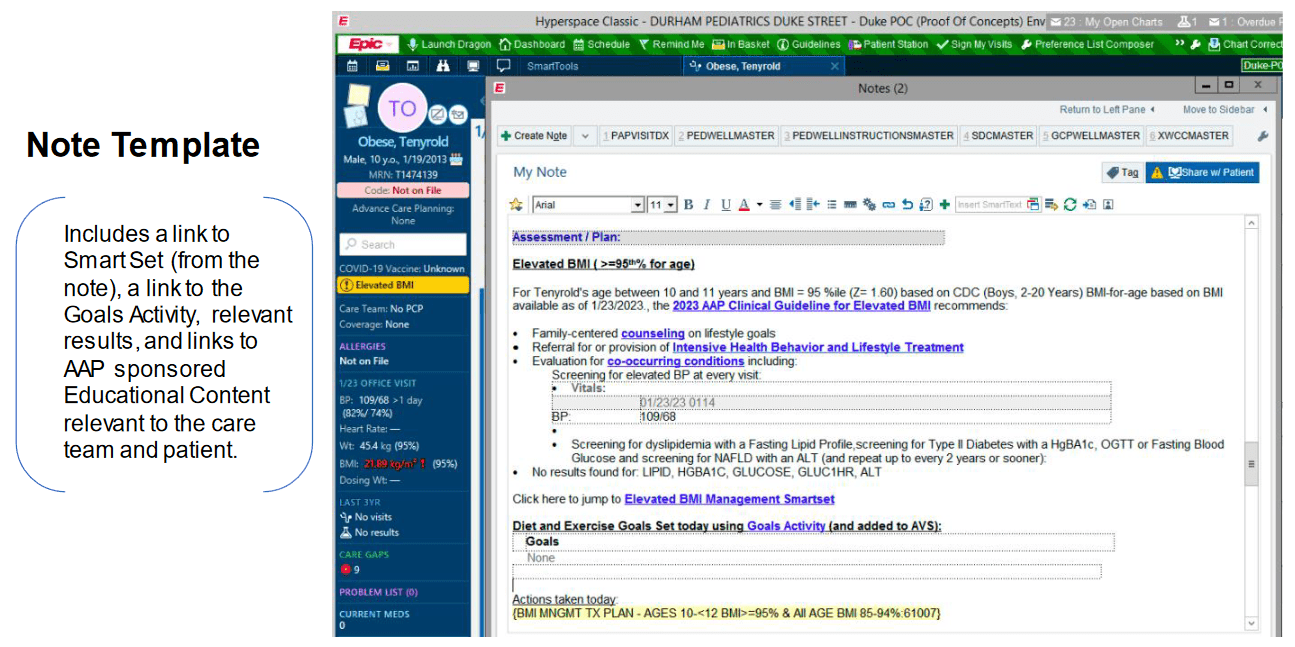The image size is (1295, 647).
Task: Click the sidebar Search field
Action: [x=403, y=244]
